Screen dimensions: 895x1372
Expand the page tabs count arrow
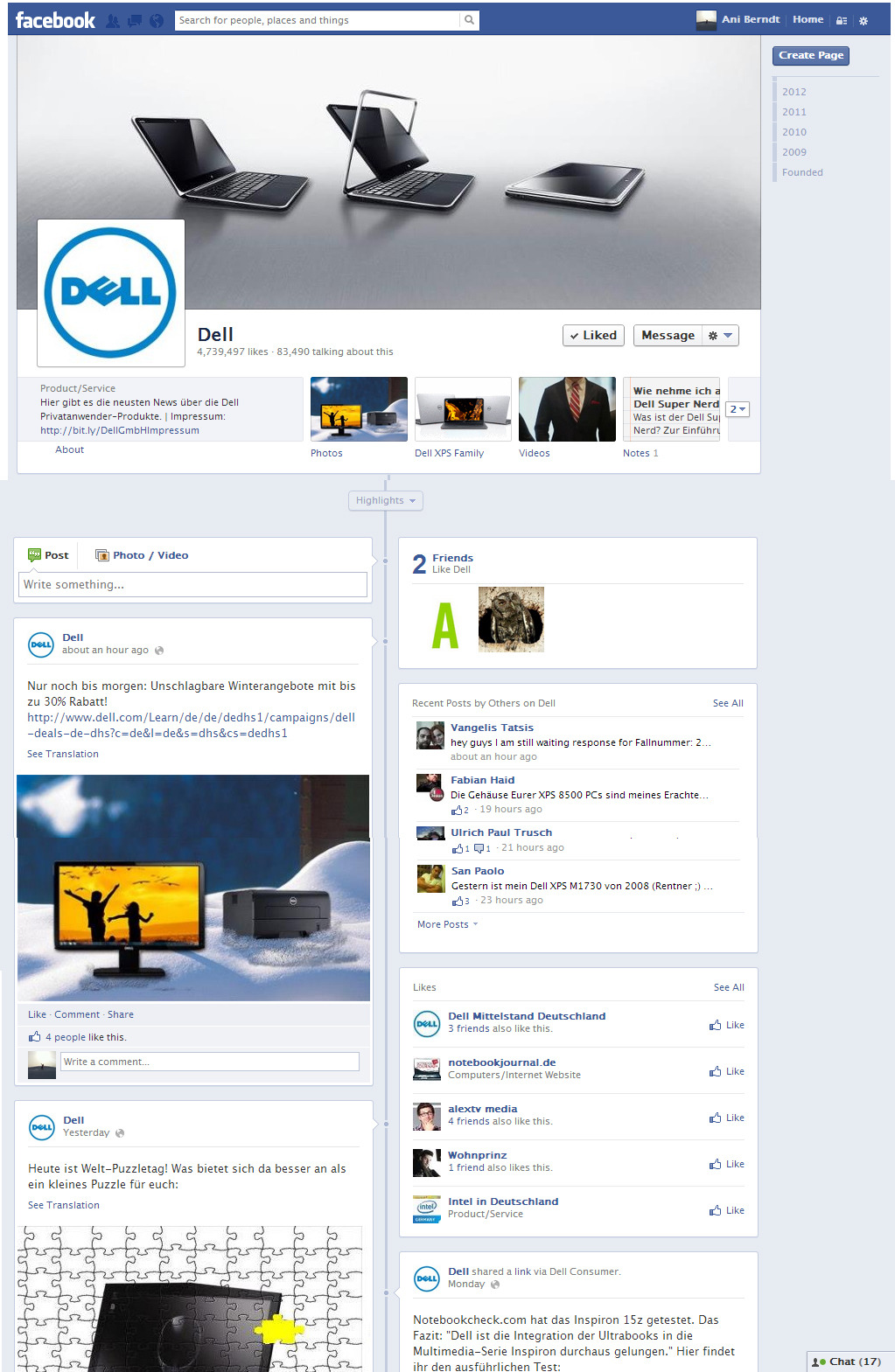pos(738,409)
